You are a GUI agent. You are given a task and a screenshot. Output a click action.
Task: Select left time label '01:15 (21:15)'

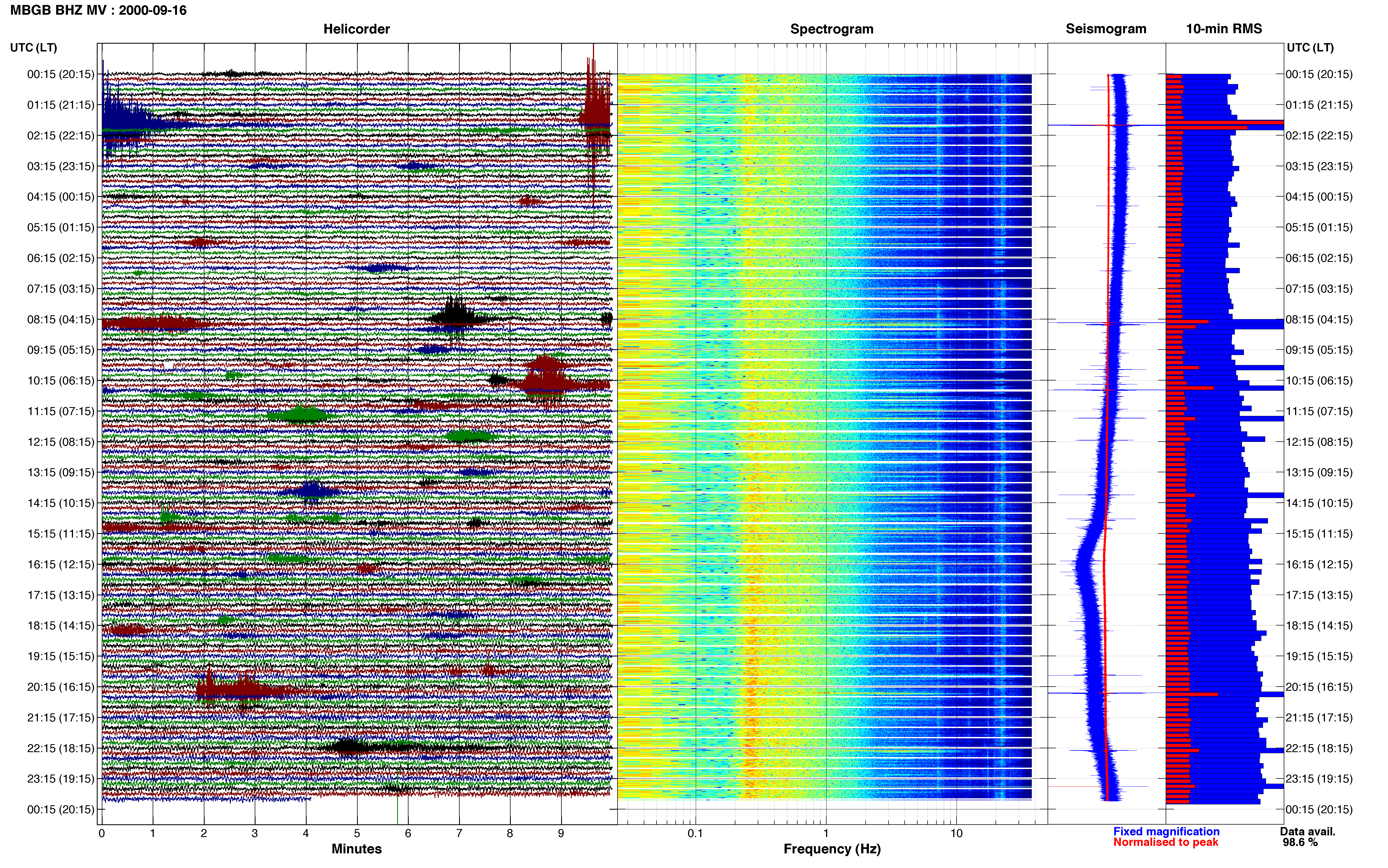(x=61, y=105)
